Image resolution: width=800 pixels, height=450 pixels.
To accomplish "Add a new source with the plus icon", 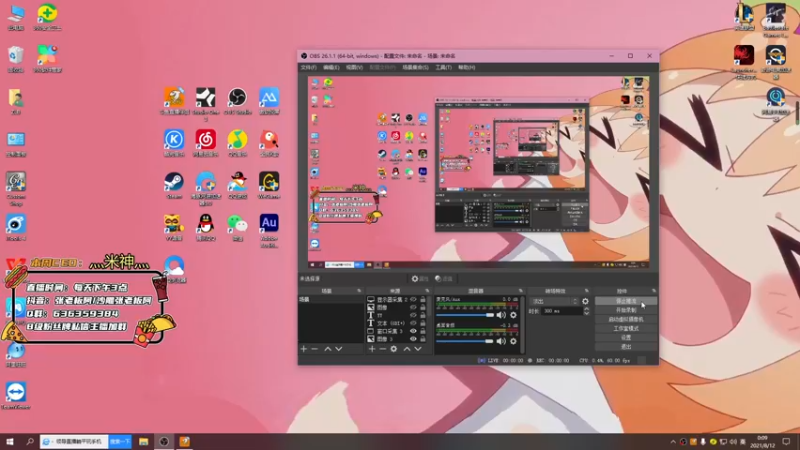I will click(x=372, y=349).
